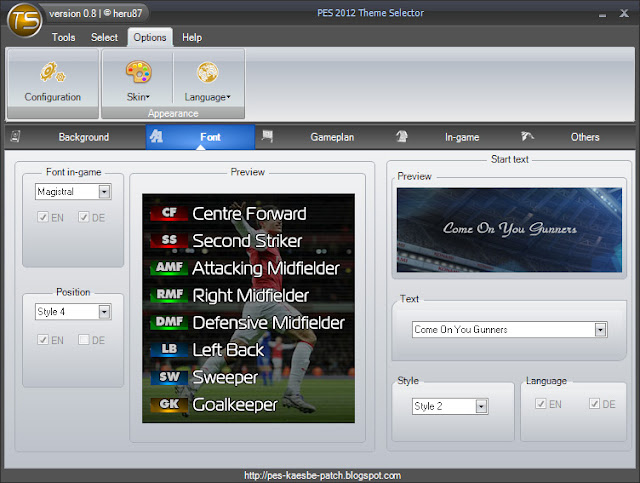Expand the Come On You Gunners text dropdown
Viewport: 640px width, 483px height.
click(600, 329)
